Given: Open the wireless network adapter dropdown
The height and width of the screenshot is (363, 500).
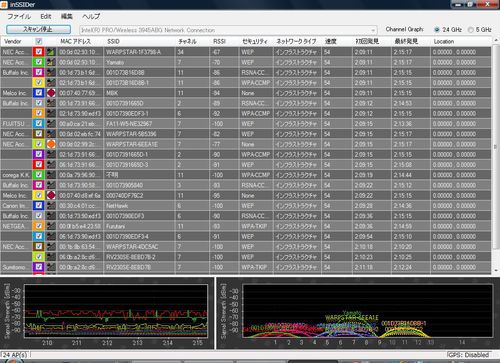Looking at the screenshot, I should point(228,30).
